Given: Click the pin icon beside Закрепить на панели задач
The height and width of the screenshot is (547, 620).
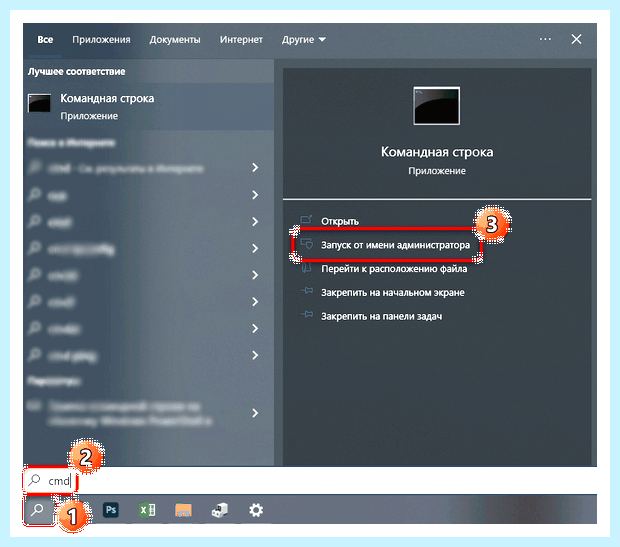Looking at the screenshot, I should pyautogui.click(x=307, y=314).
